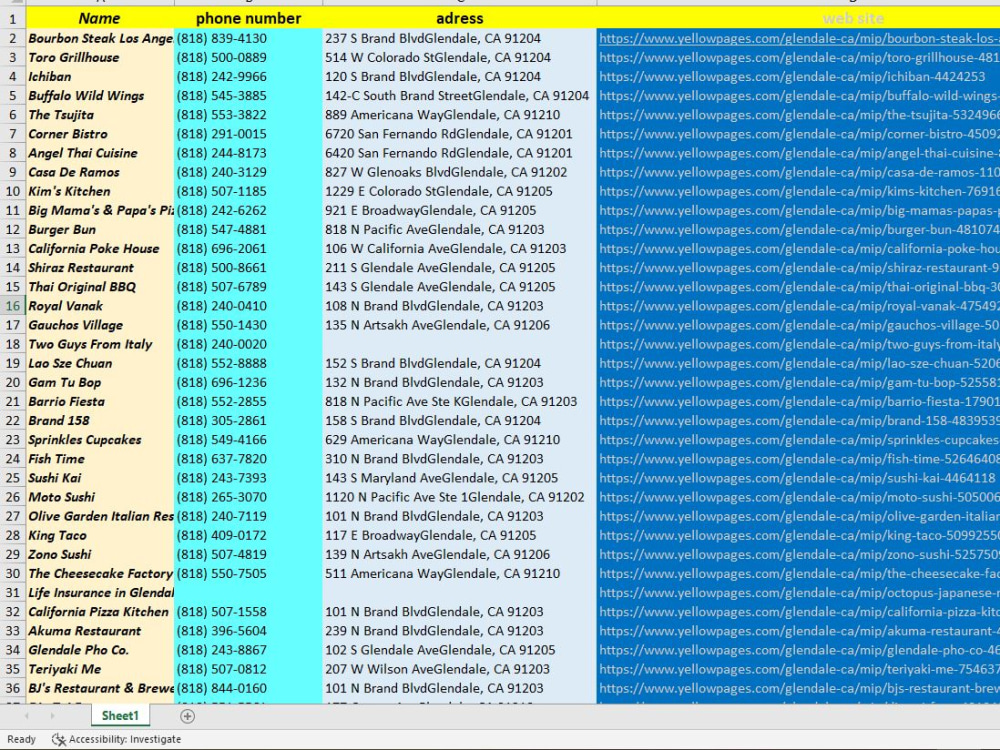Select the California Pizza Kitchen cell
The image size is (1000, 750).
click(99, 612)
